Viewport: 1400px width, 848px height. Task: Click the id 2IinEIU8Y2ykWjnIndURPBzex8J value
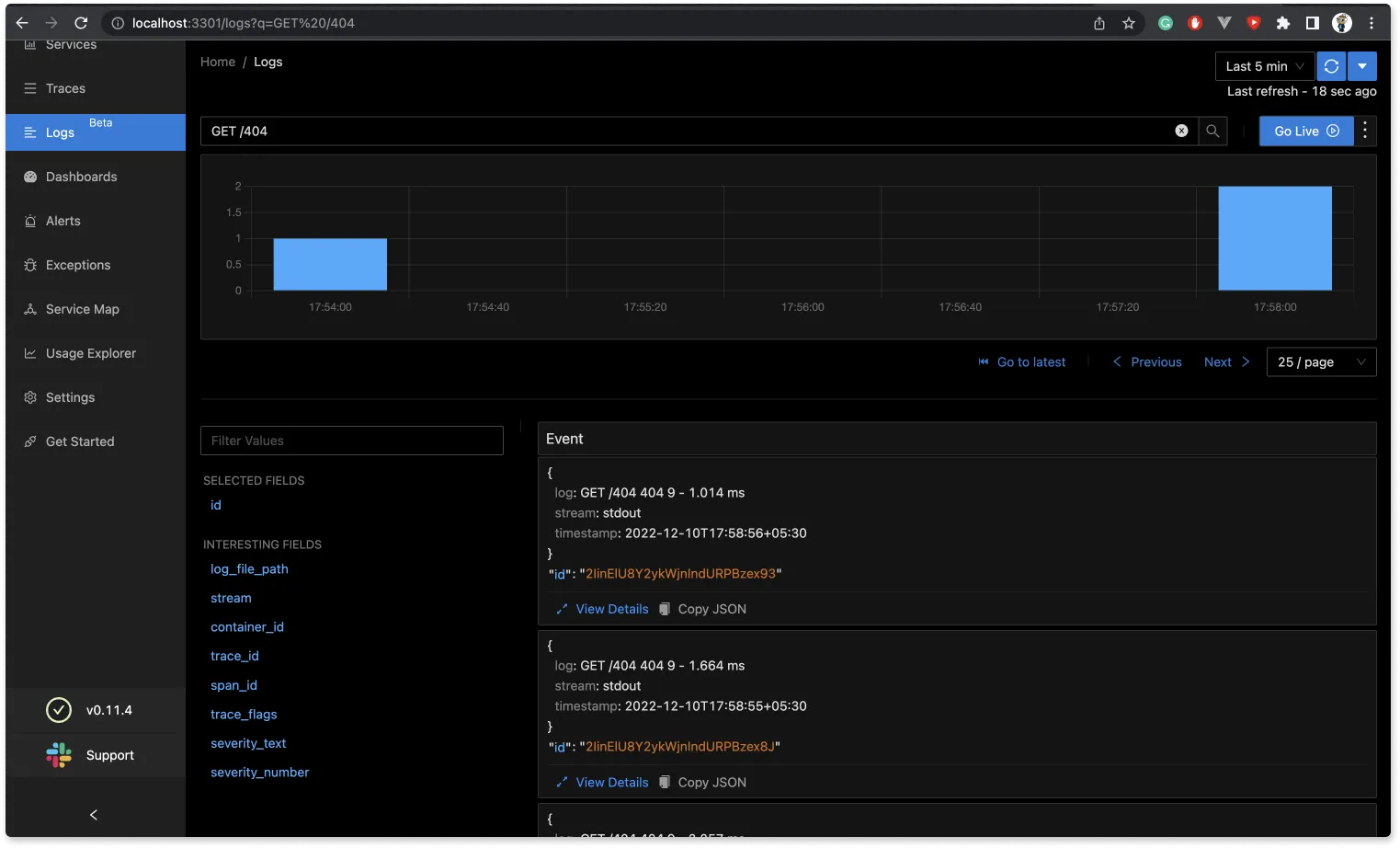click(679, 747)
